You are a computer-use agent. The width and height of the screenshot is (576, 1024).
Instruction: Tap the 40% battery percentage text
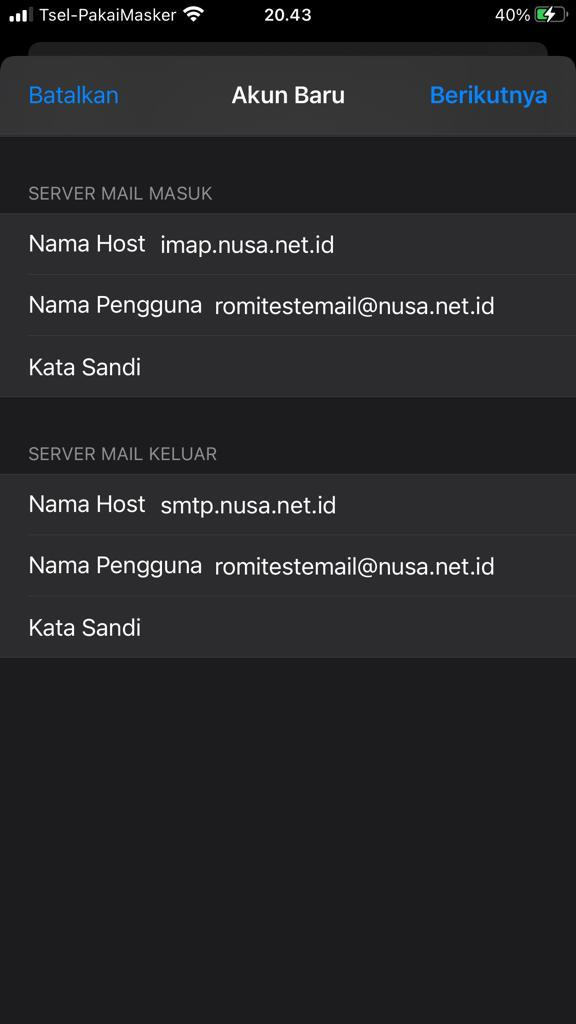click(x=513, y=14)
